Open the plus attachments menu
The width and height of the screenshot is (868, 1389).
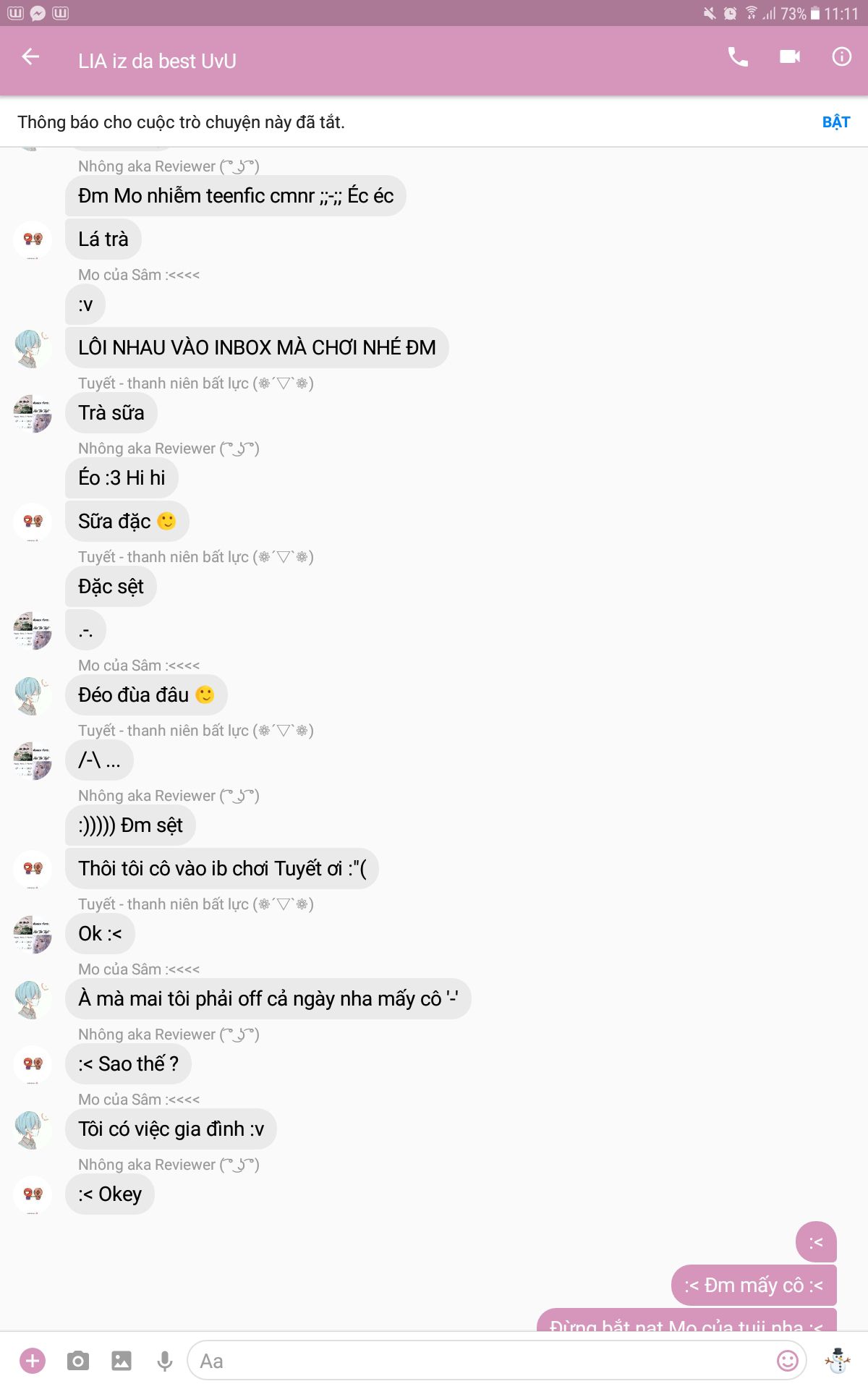point(33,1361)
